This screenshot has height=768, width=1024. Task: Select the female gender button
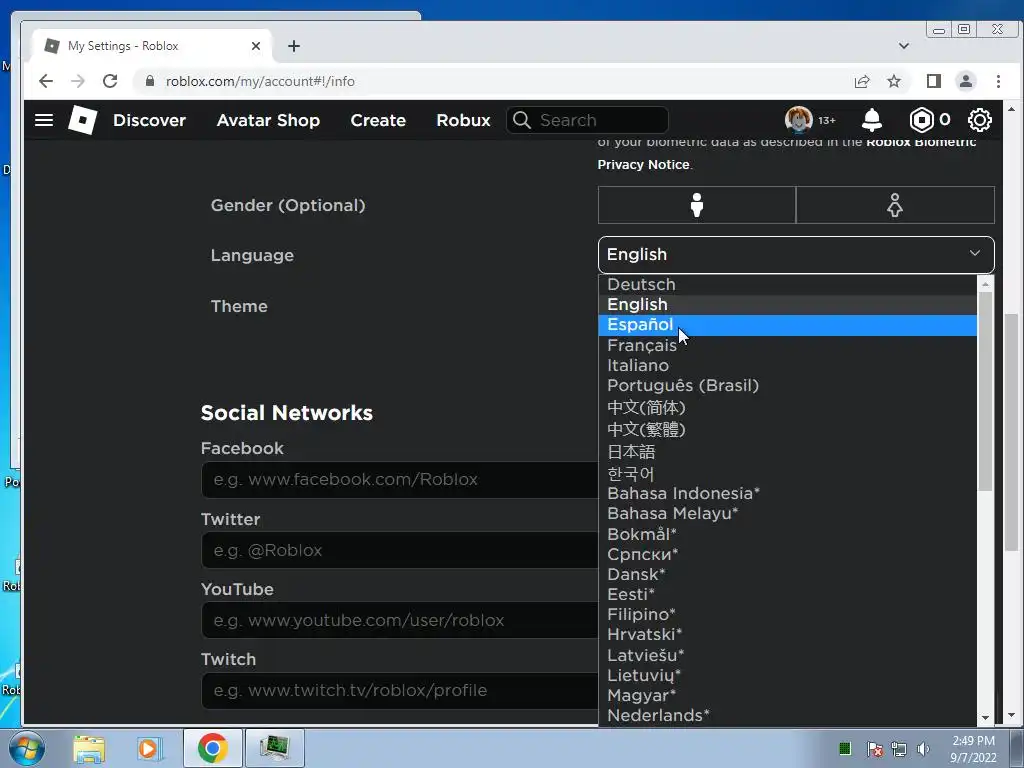895,205
